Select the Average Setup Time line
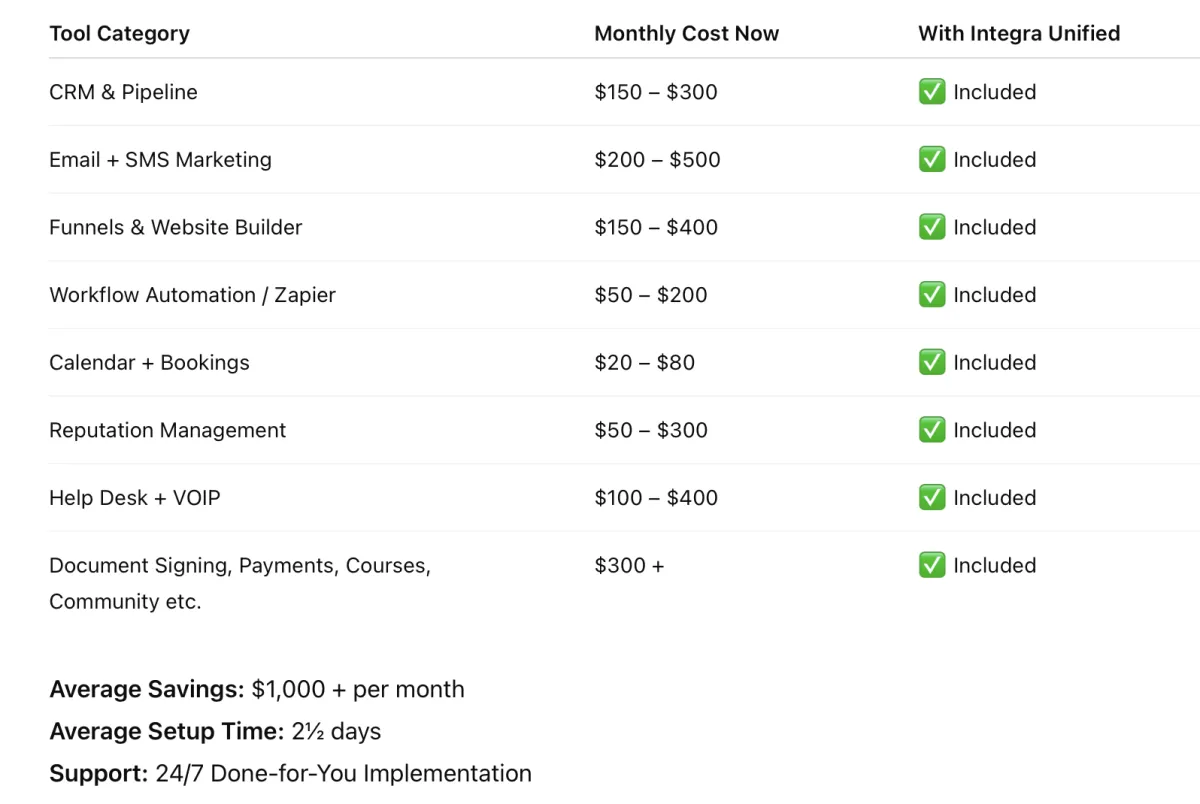Viewport: 1200px width, 804px height. pos(215,731)
